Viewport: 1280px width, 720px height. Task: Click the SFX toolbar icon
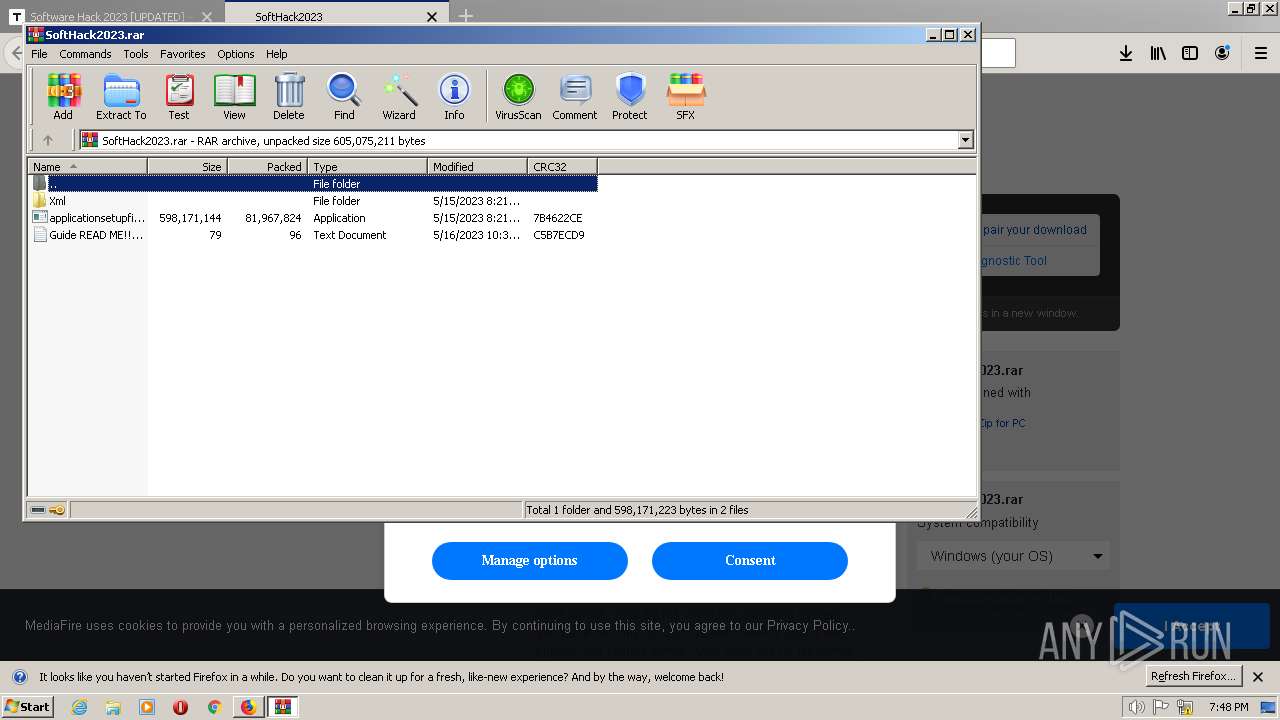[x=685, y=97]
